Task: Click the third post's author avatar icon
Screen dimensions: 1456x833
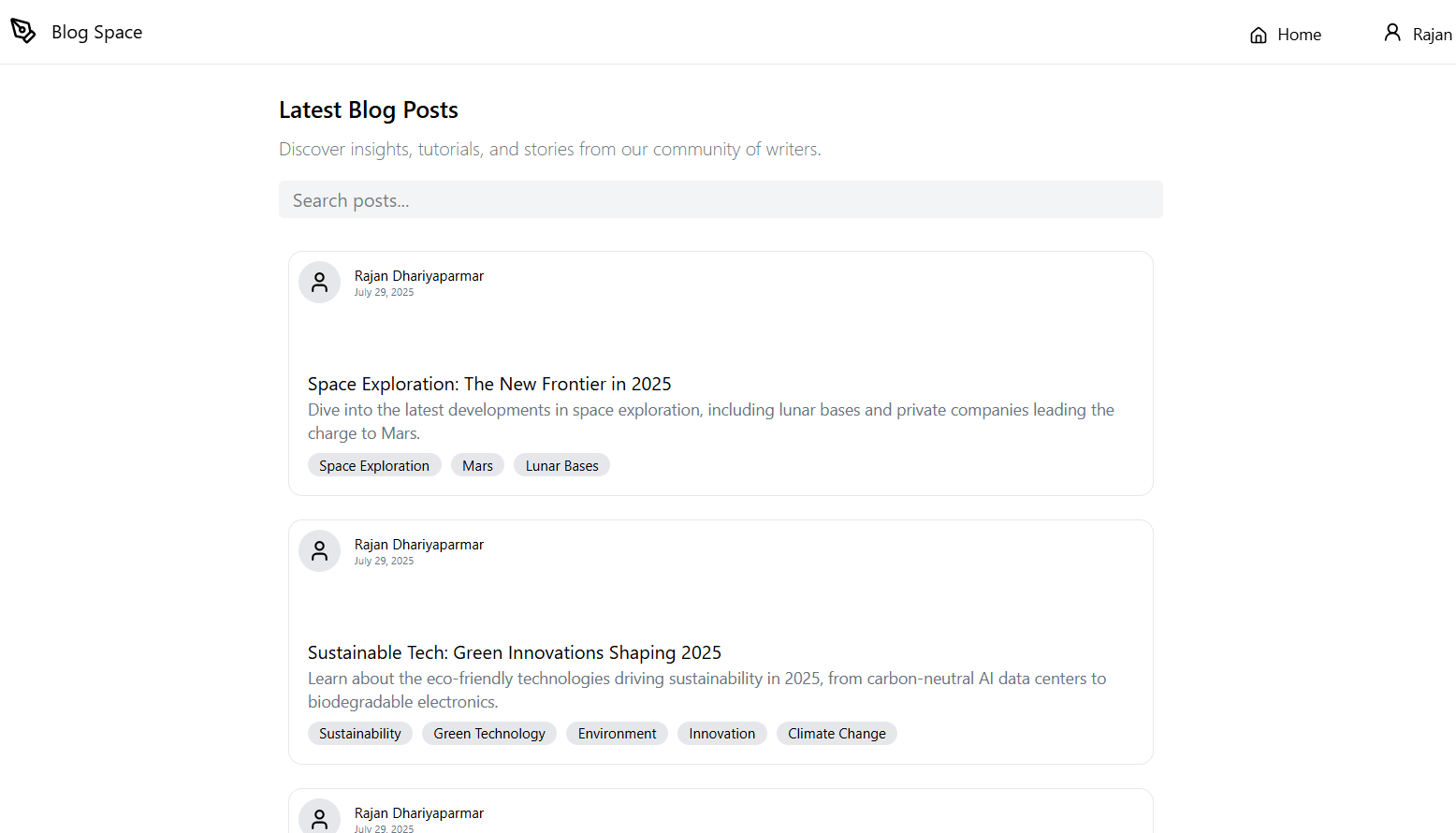Action: click(319, 817)
